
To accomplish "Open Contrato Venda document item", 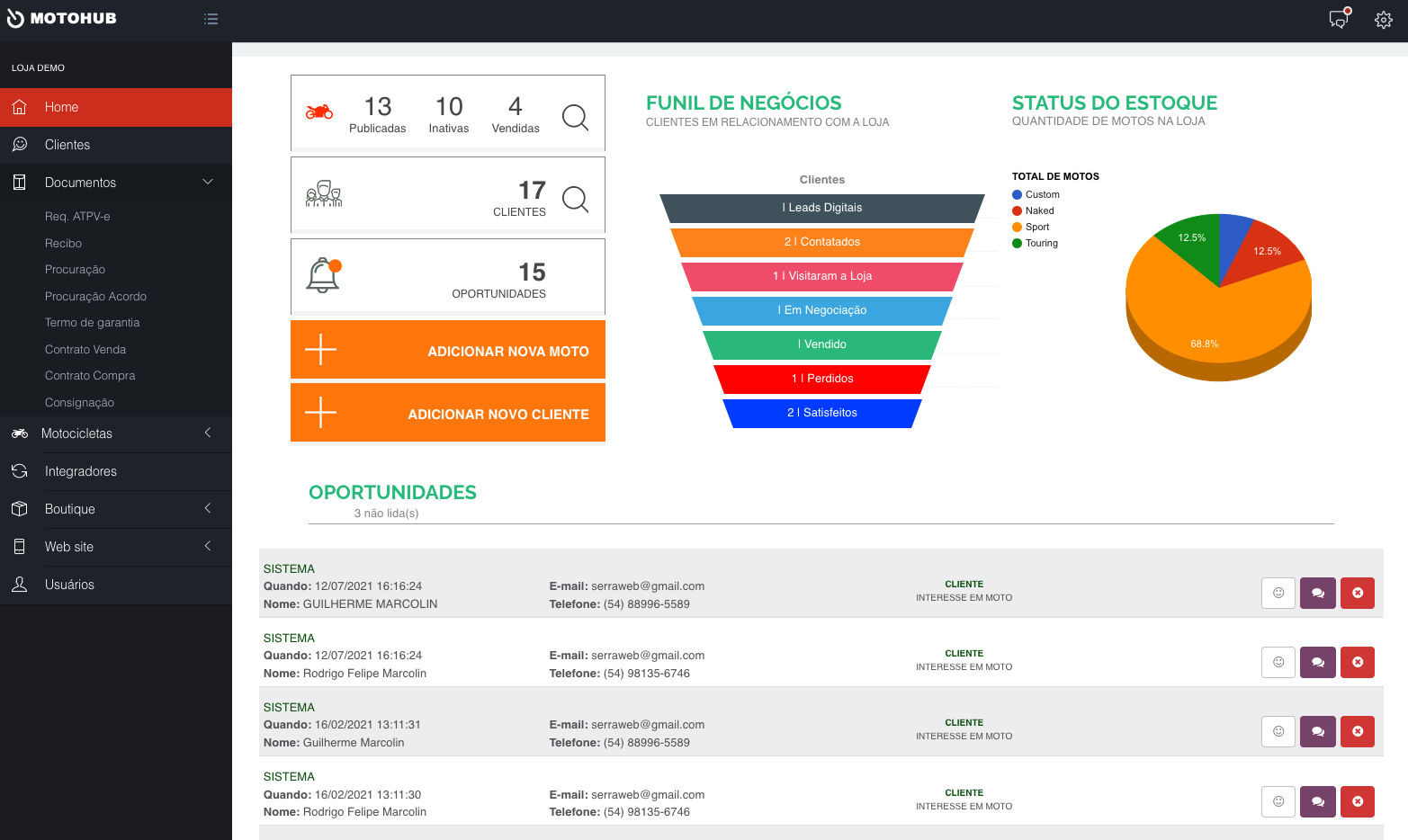I will click(85, 350).
